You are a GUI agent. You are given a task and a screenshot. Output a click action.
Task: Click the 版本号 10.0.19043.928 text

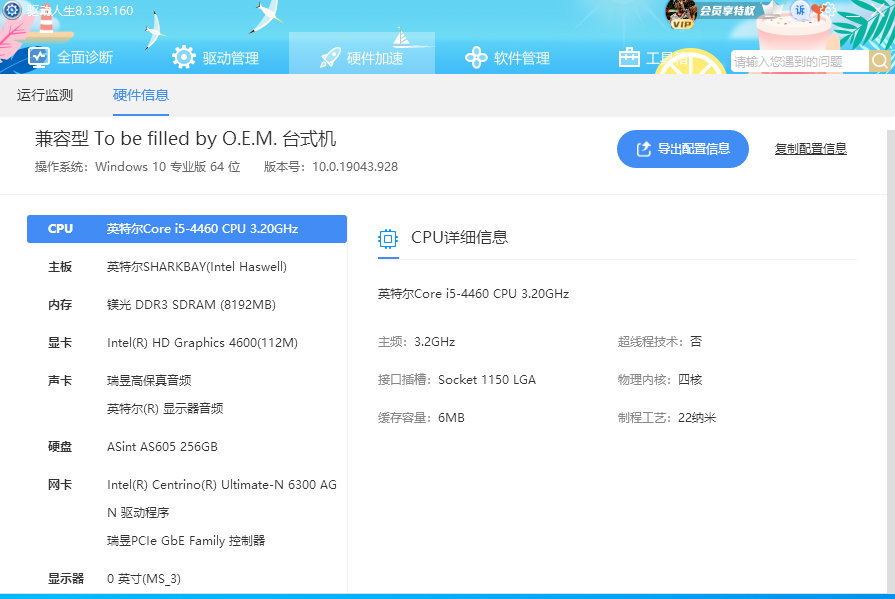click(x=330, y=167)
